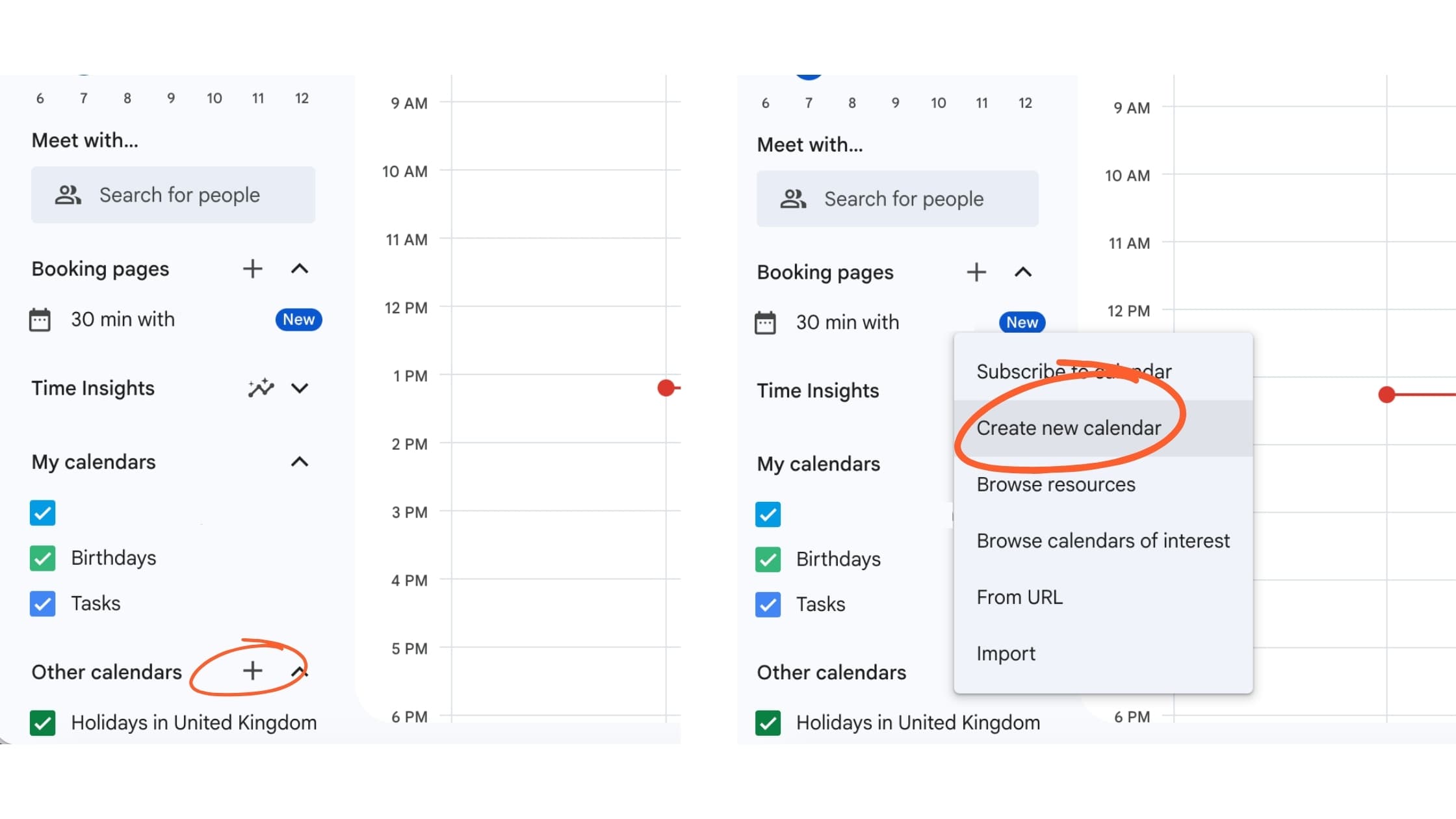Collapse Booking pages section in left panel

point(299,268)
